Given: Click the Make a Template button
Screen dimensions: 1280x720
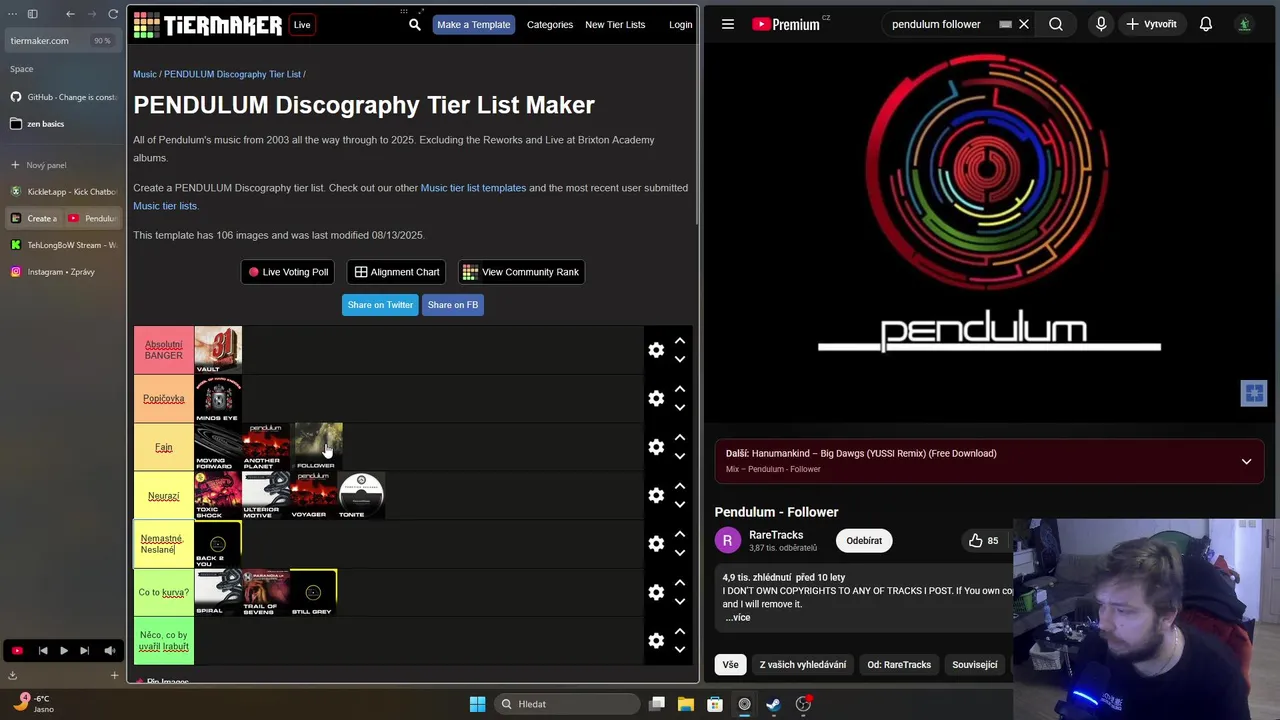Looking at the screenshot, I should pyautogui.click(x=474, y=25).
